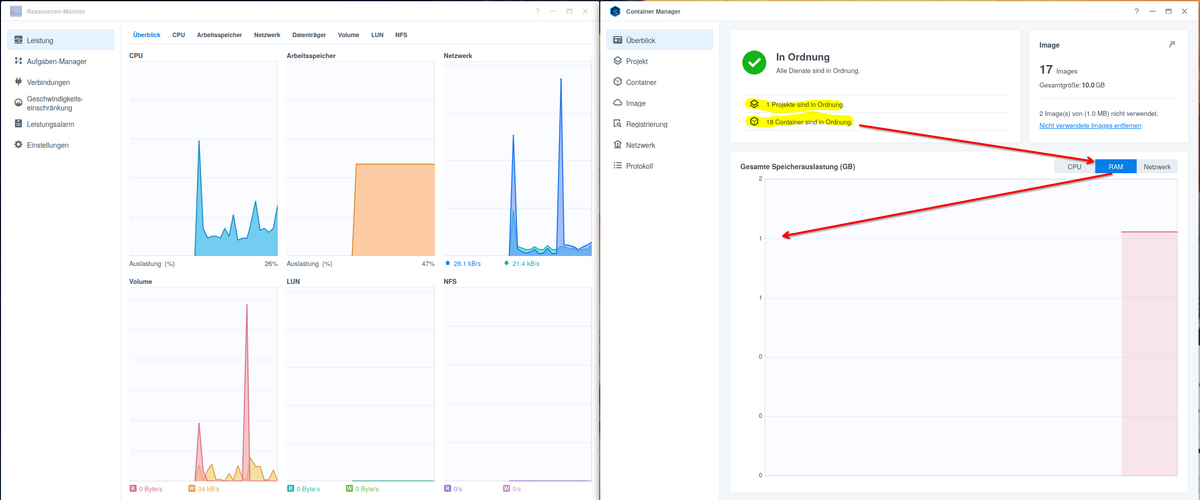Image resolution: width=1200 pixels, height=500 pixels.
Task: Click '18 Container sind in Ordnung' text
Action: coord(809,122)
